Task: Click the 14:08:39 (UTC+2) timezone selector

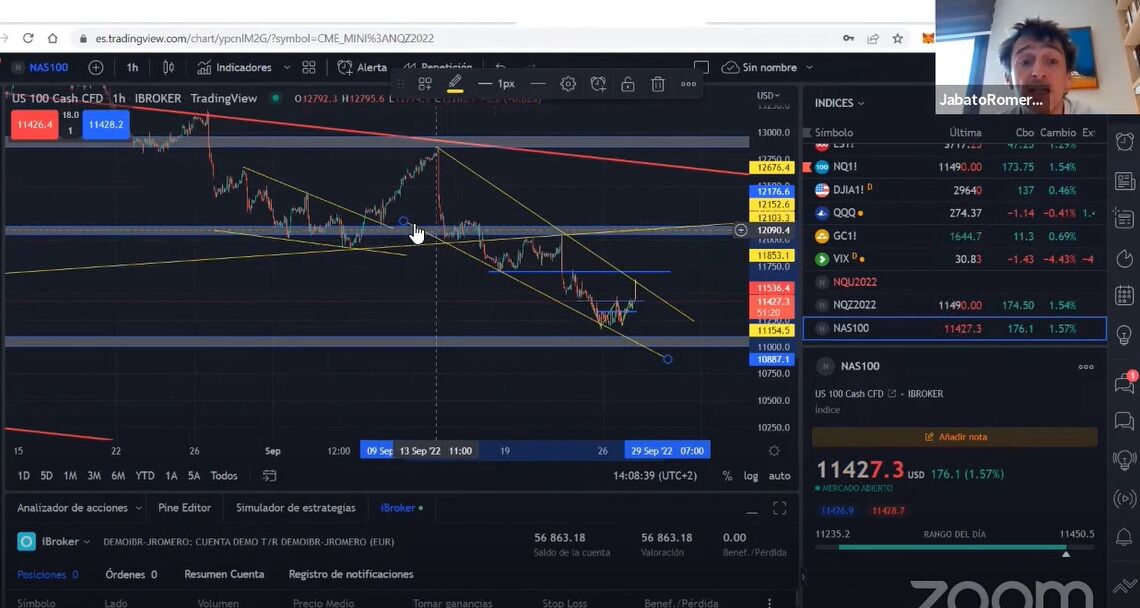Action: pyautogui.click(x=654, y=476)
